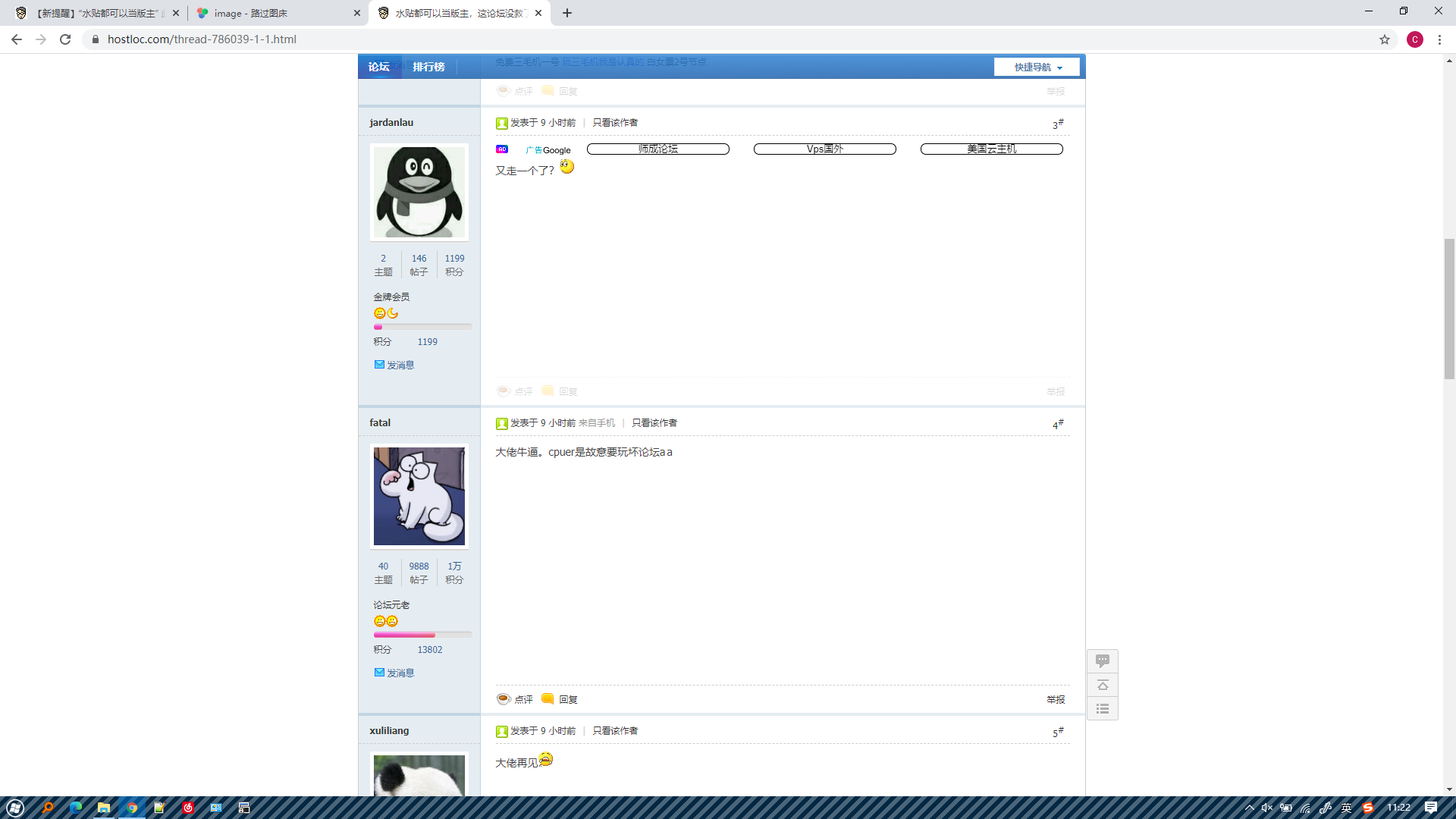This screenshot has height=819, width=1456.
Task: Expand the hidden system tray icons chevron
Action: click(1249, 808)
